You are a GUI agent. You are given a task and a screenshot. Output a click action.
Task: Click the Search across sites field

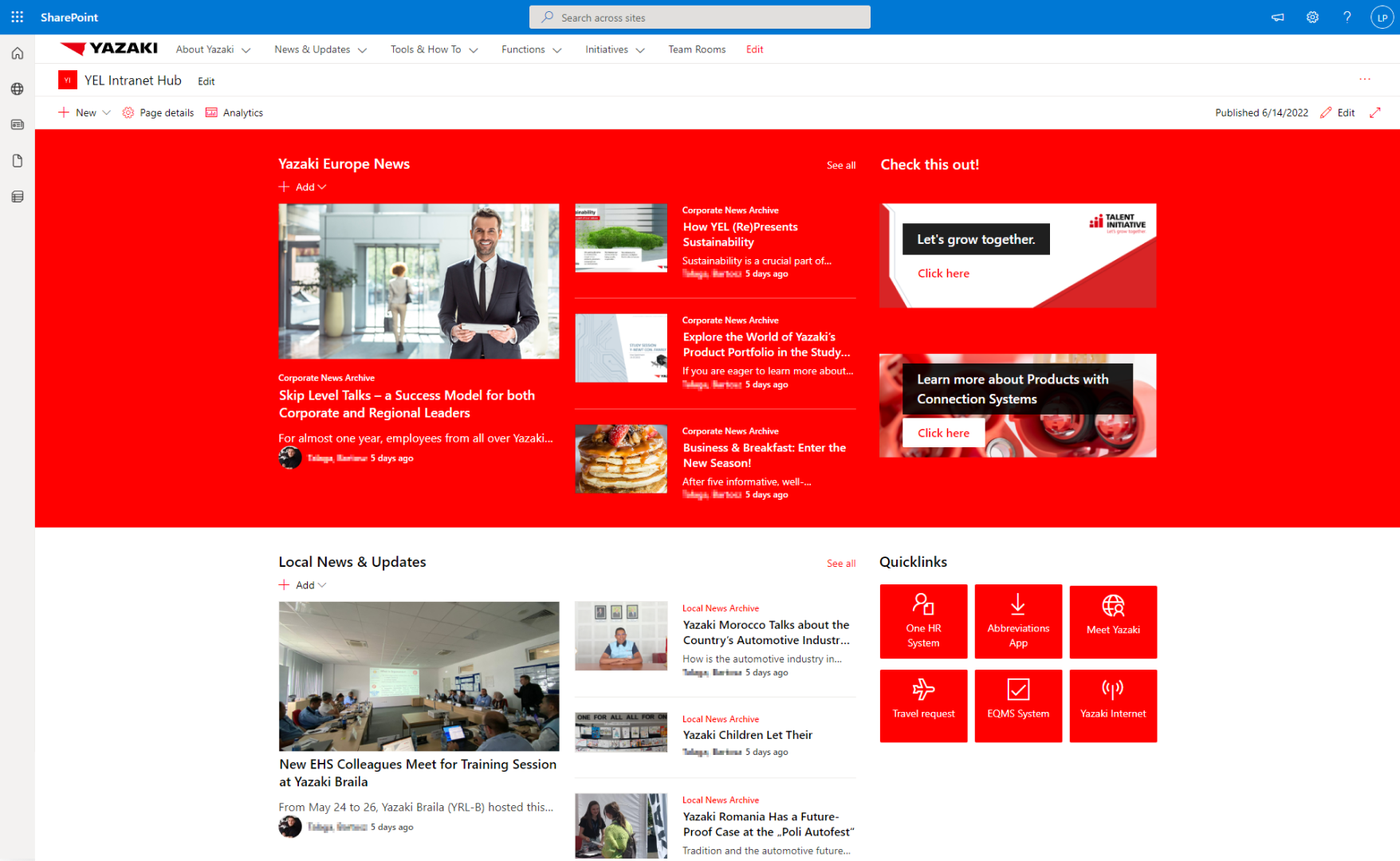click(699, 17)
